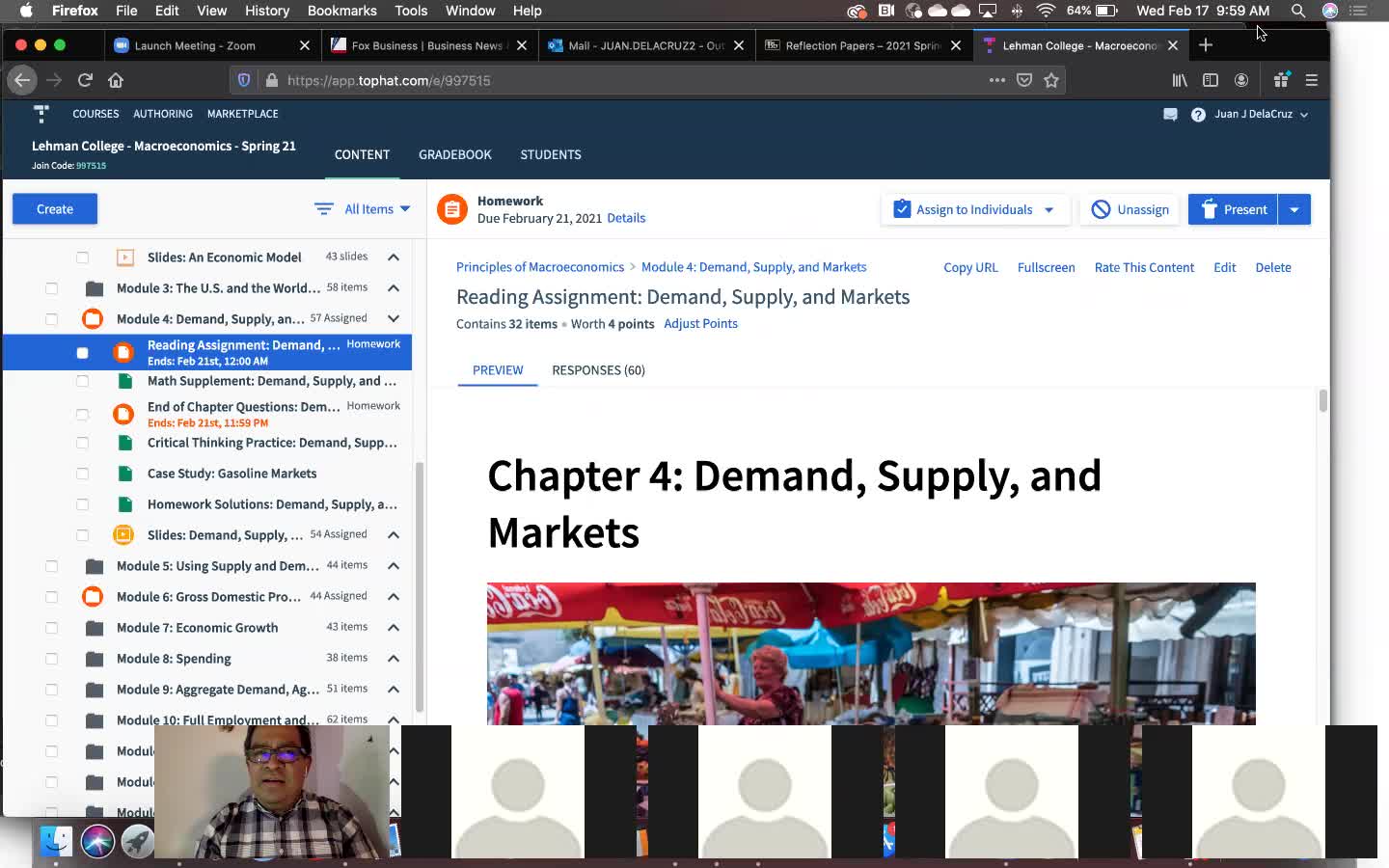Click the Homework assignment orange icon

(452, 209)
